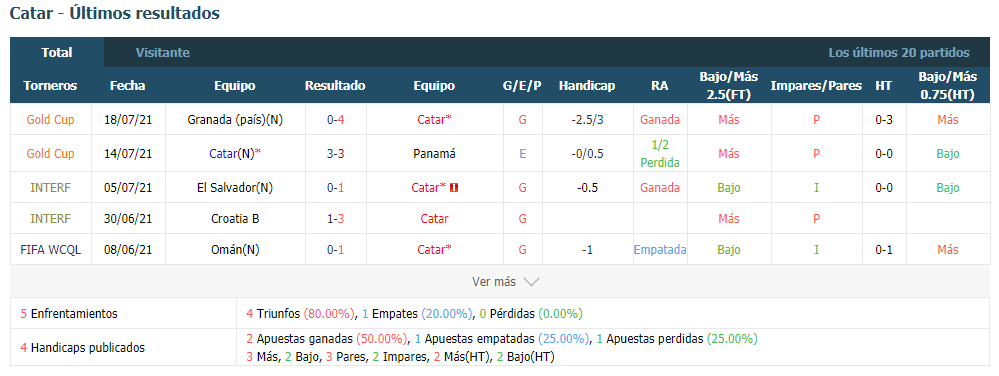This screenshot has width=999, height=376.
Task: Open the Panamá team link
Action: tap(434, 154)
